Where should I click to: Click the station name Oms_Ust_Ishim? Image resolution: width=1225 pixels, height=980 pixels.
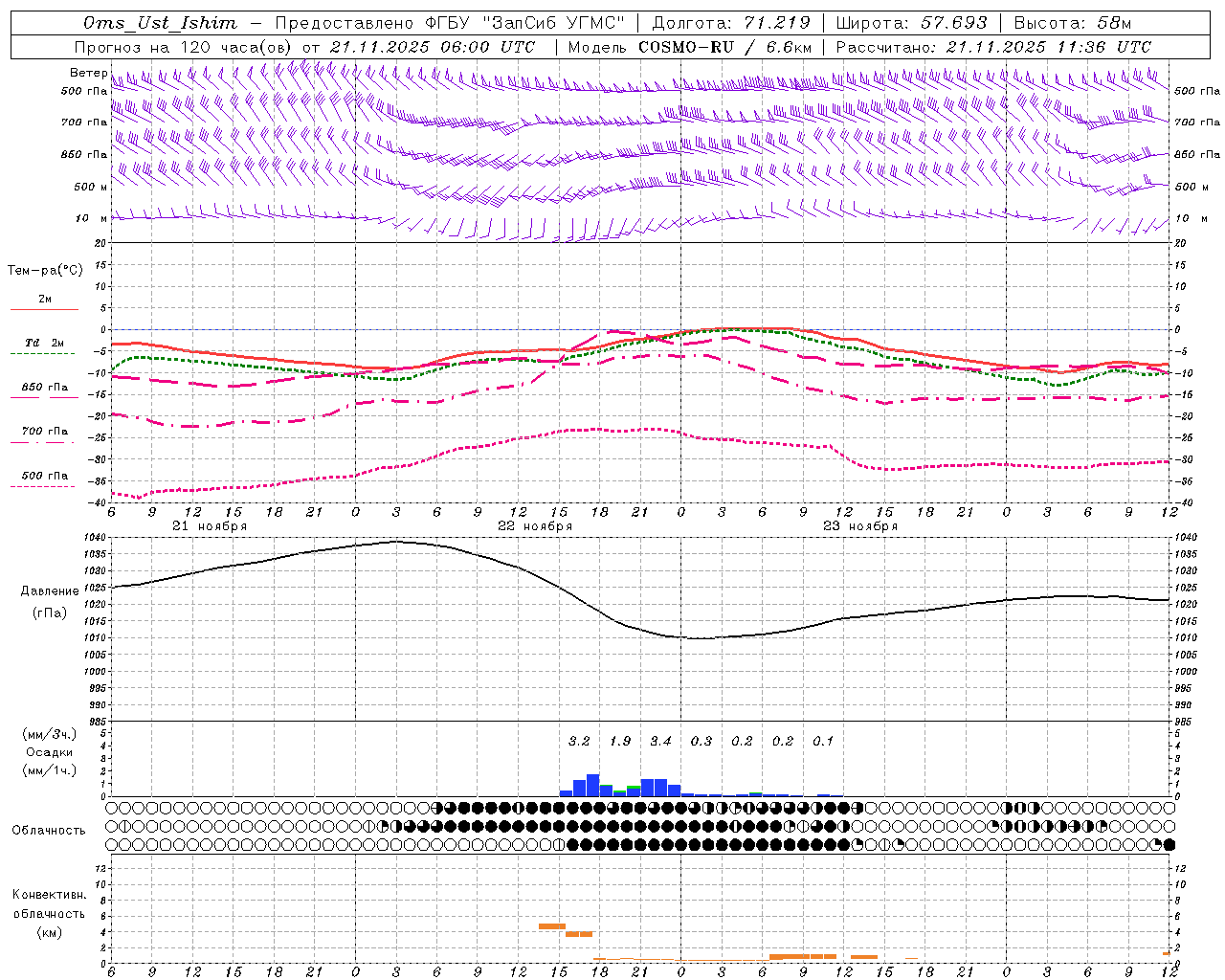coord(160,23)
